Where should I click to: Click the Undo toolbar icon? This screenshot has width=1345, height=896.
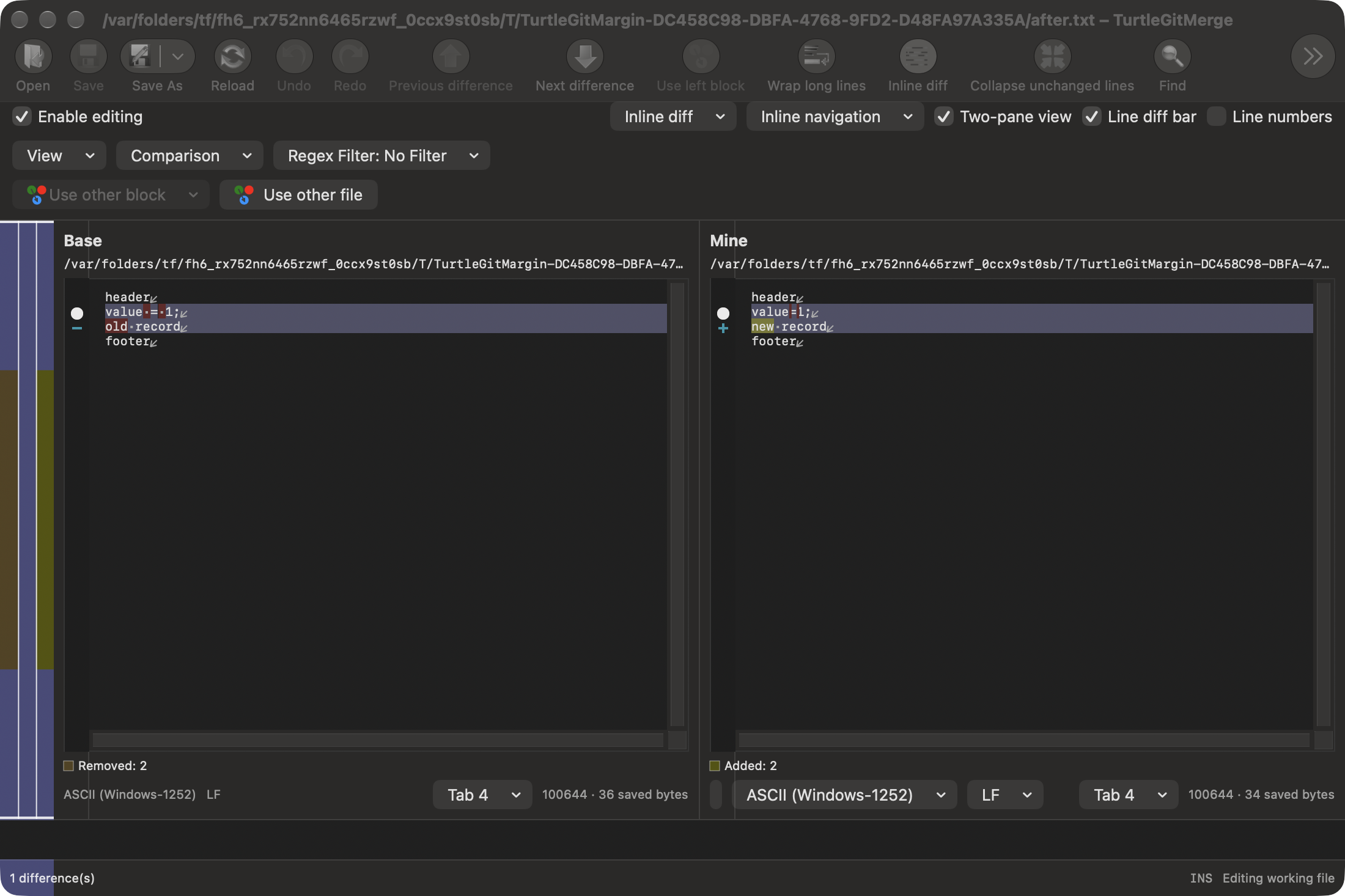pyautogui.click(x=294, y=57)
